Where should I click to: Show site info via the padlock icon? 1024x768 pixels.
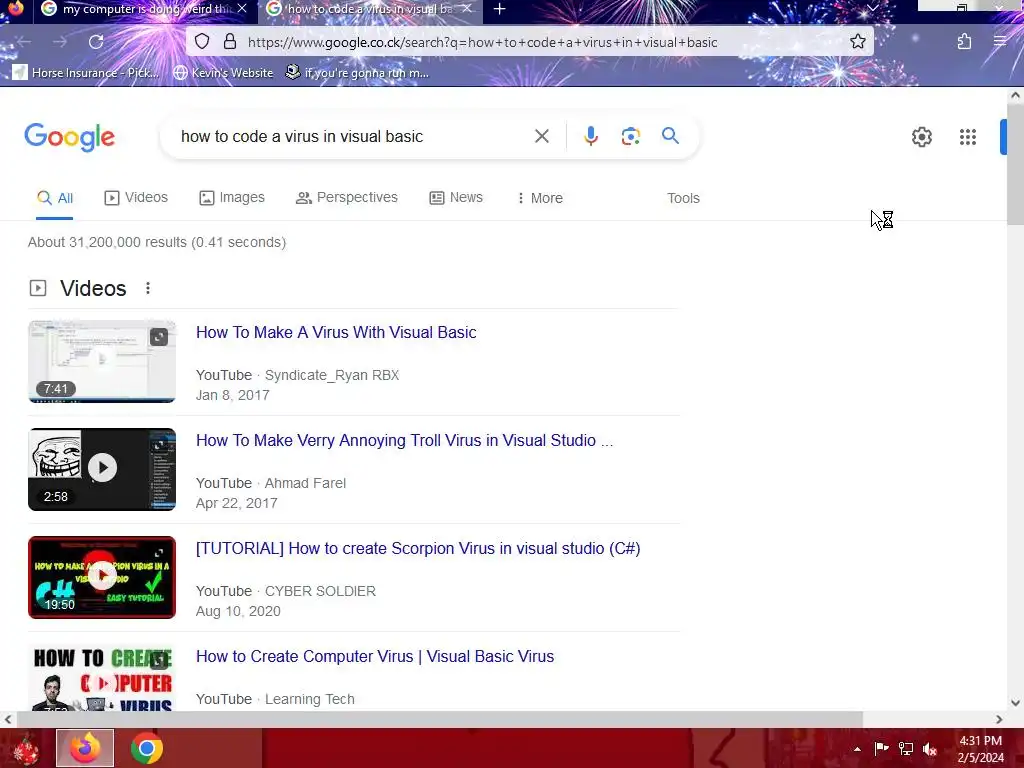pyautogui.click(x=230, y=42)
